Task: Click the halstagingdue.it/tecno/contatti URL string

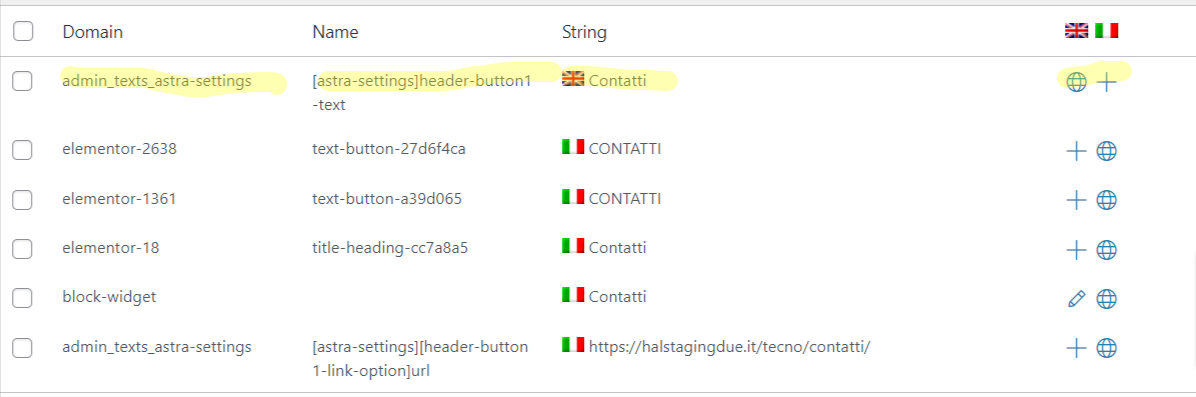Action: pyautogui.click(x=729, y=347)
